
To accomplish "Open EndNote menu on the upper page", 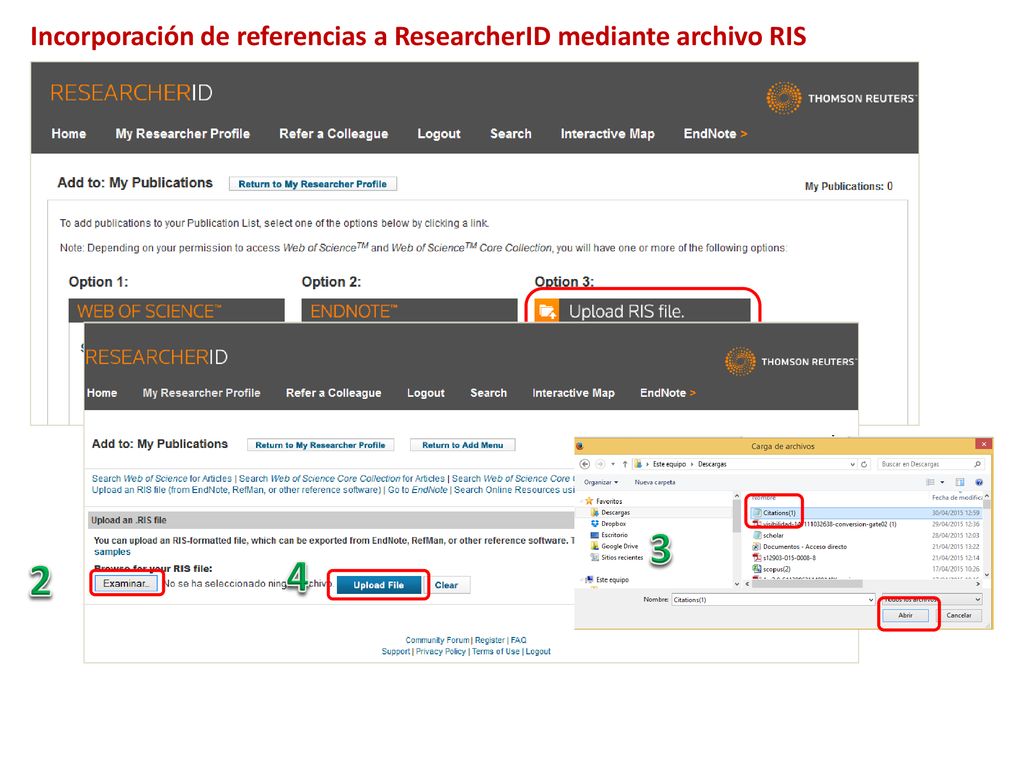I will (x=715, y=133).
